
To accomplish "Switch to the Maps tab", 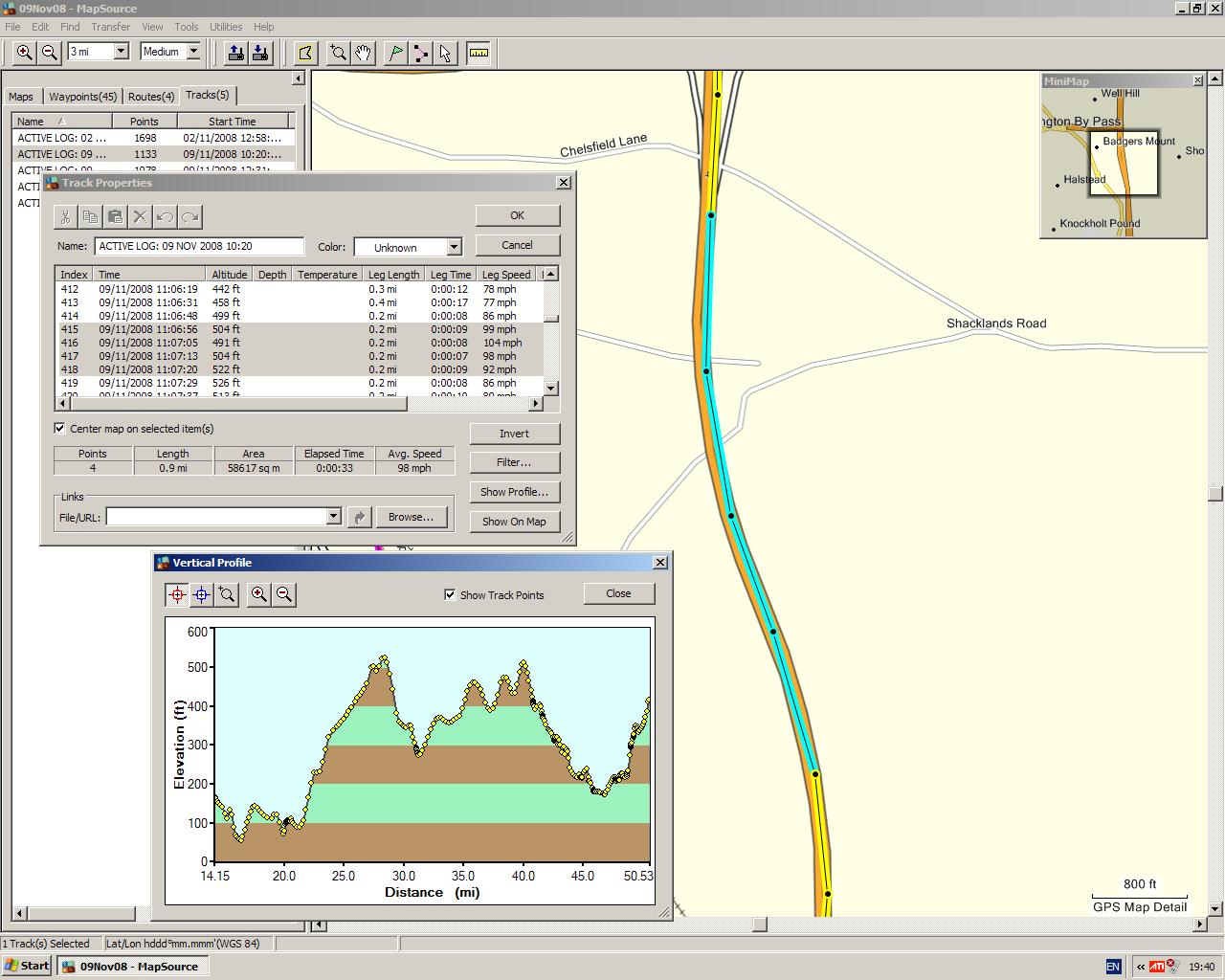I will point(21,97).
